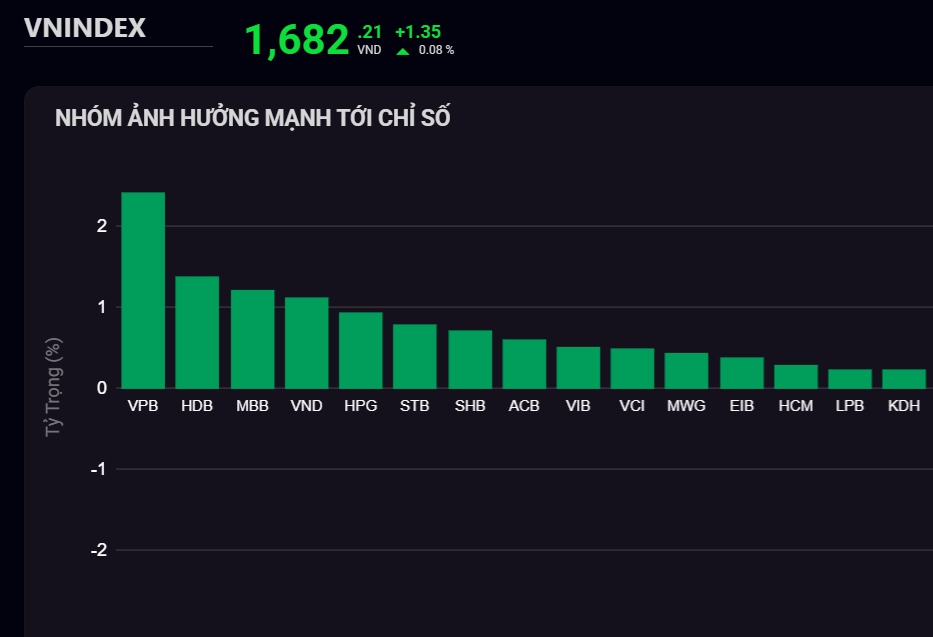Click the STB ticker label below the axis
This screenshot has height=637, width=933.
pos(415,406)
